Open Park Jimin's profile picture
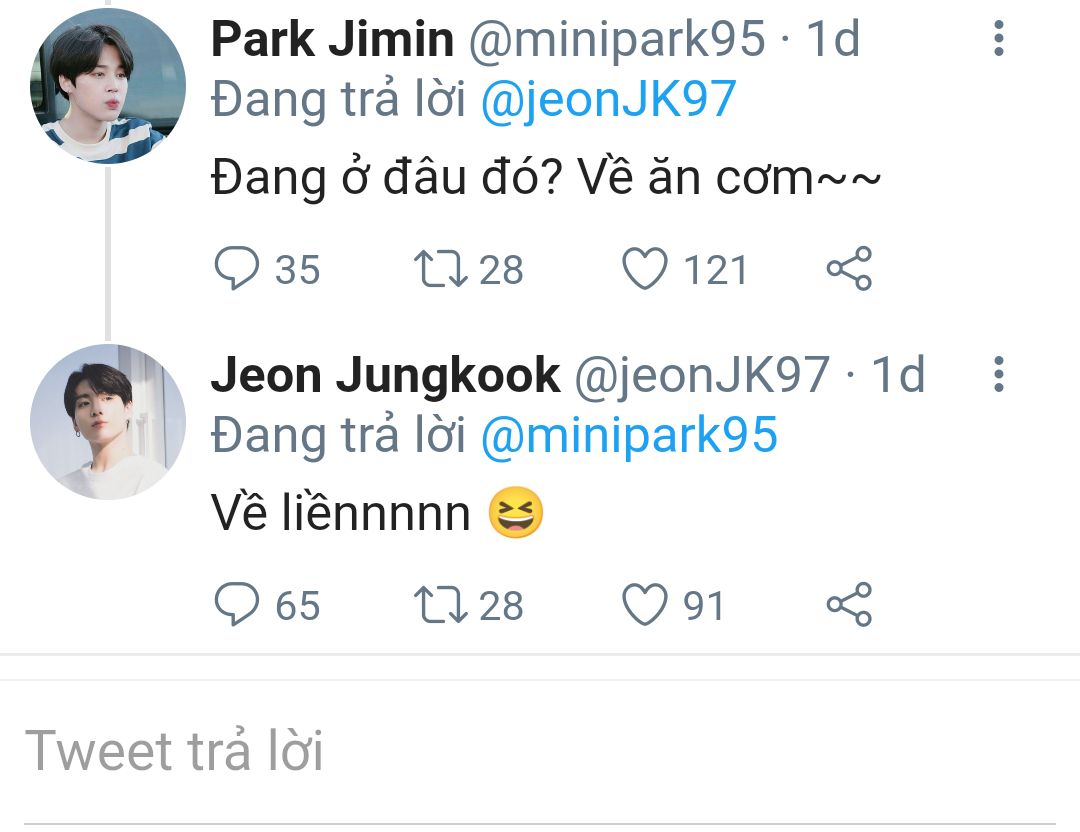 [107, 85]
